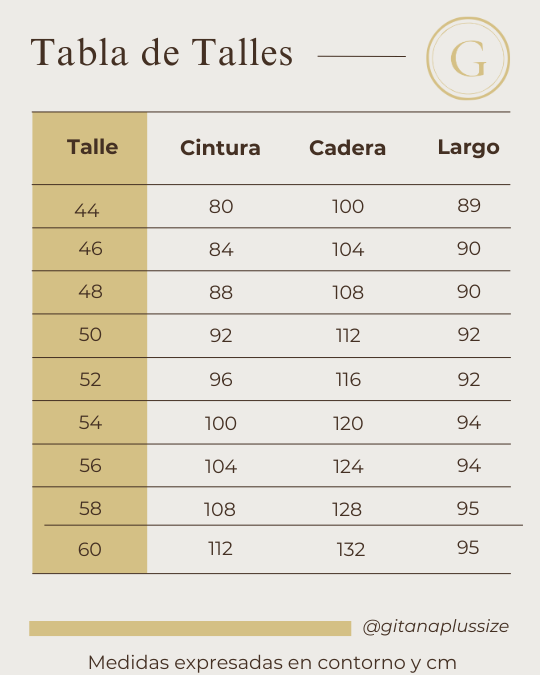Viewport: 540px width, 675px height.
Task: Click the @gitanaplussize handle text
Action: [436, 626]
